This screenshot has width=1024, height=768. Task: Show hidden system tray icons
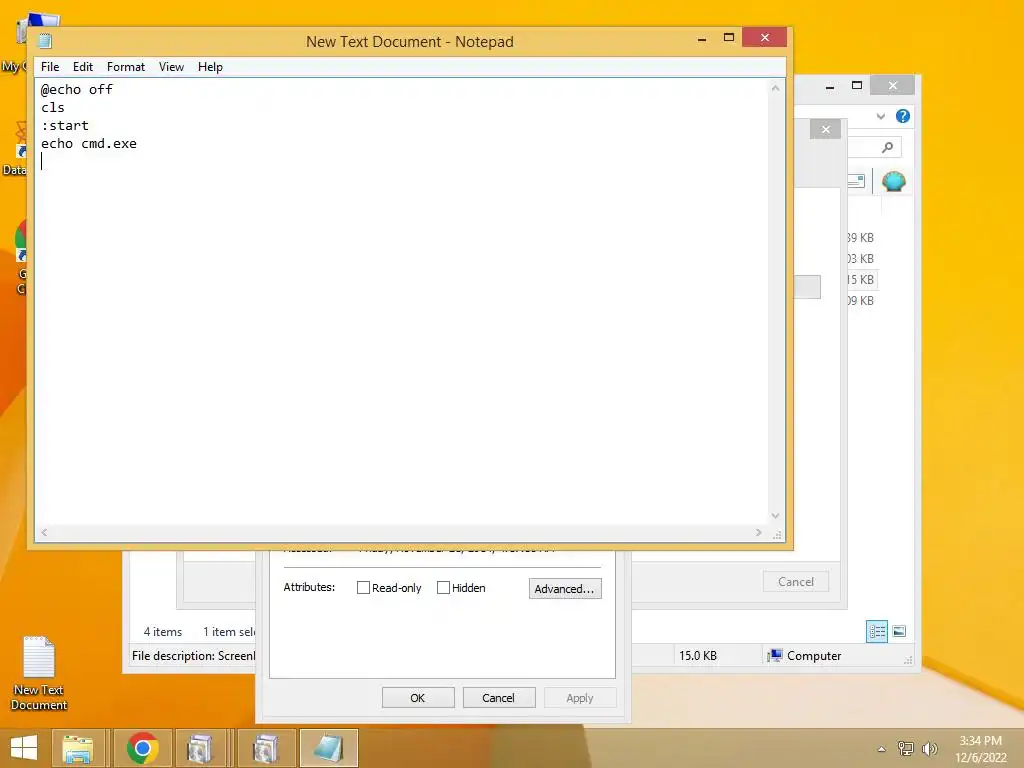coord(882,749)
